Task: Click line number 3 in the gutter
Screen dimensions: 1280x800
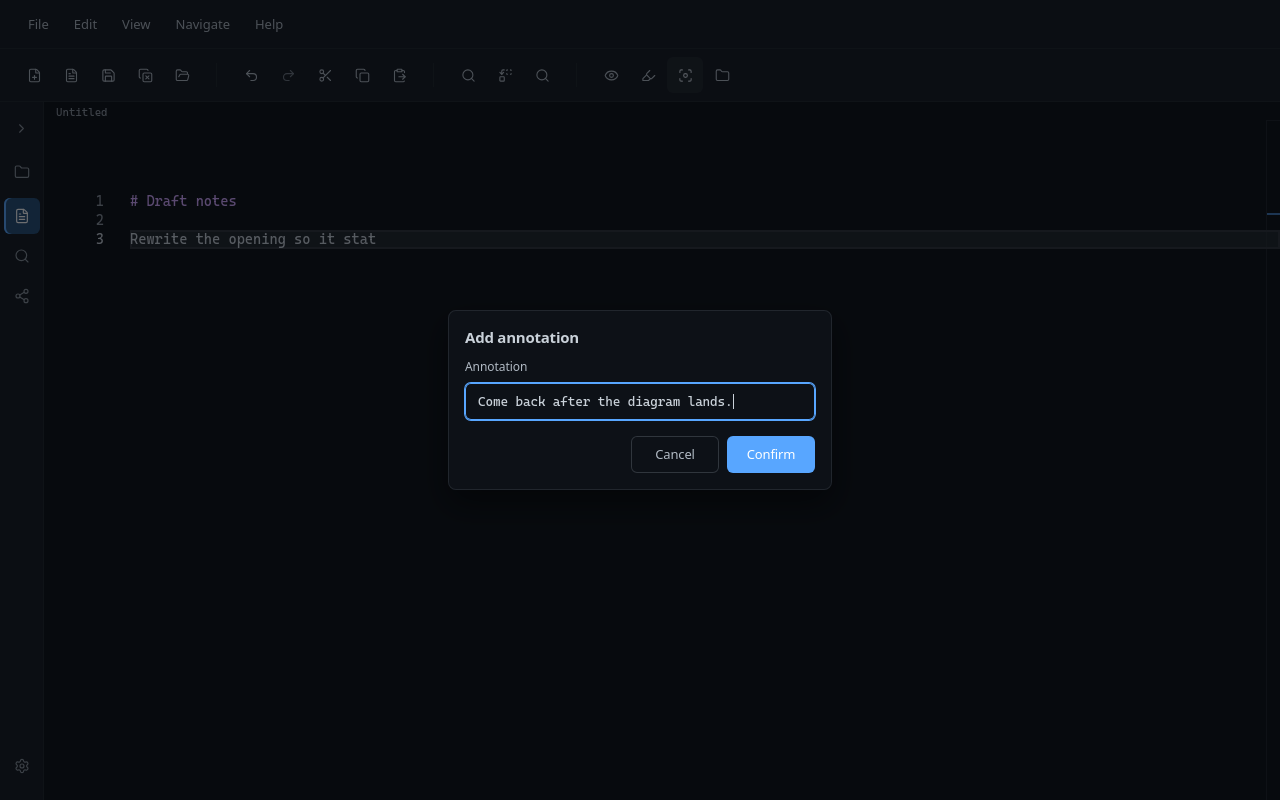Action: 100,239
